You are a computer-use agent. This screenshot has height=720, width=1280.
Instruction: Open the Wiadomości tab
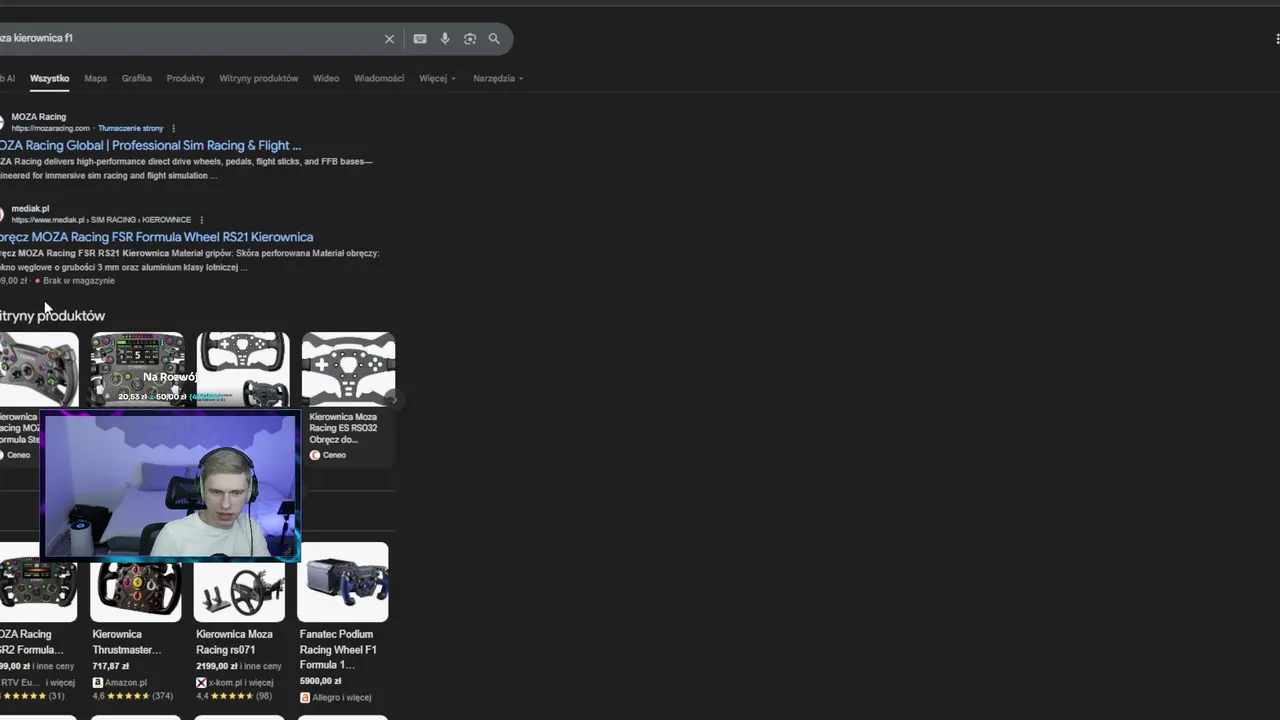(379, 78)
